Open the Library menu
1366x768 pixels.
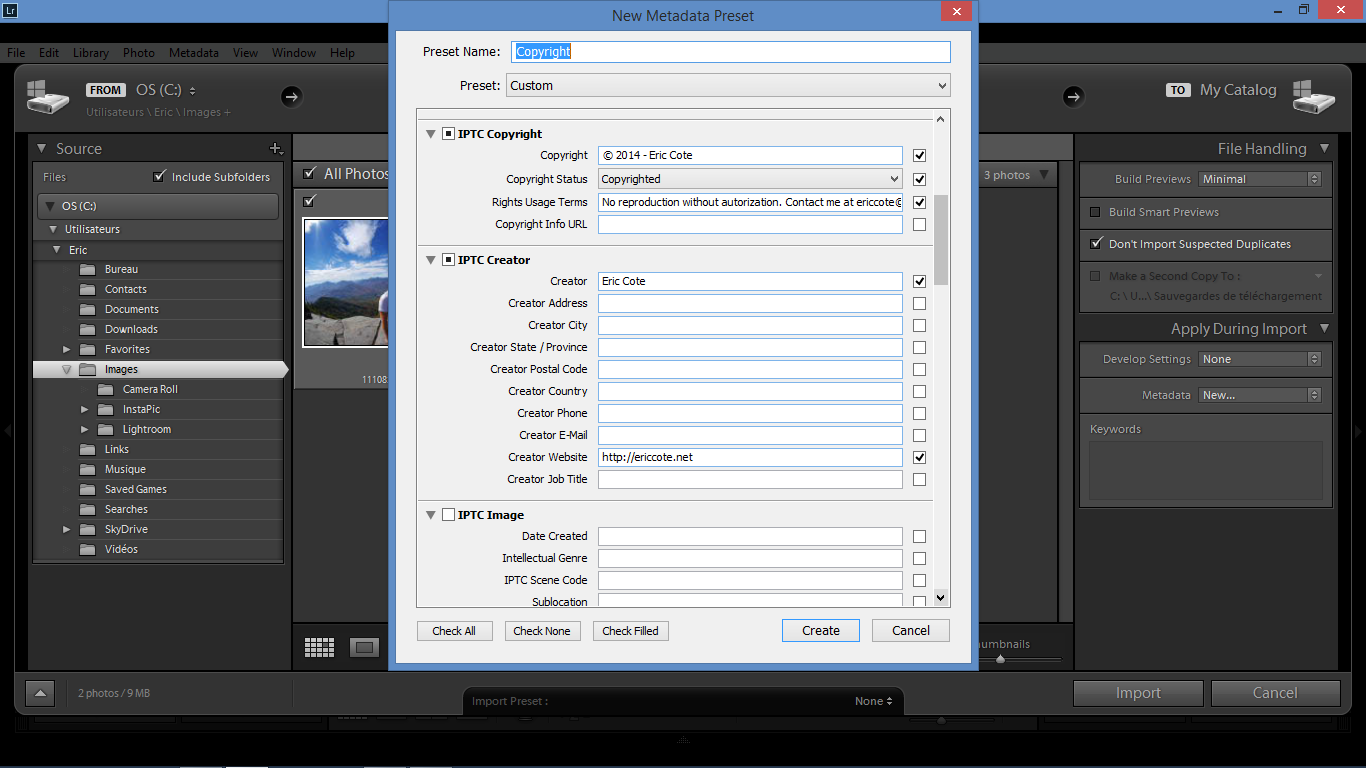pos(91,53)
